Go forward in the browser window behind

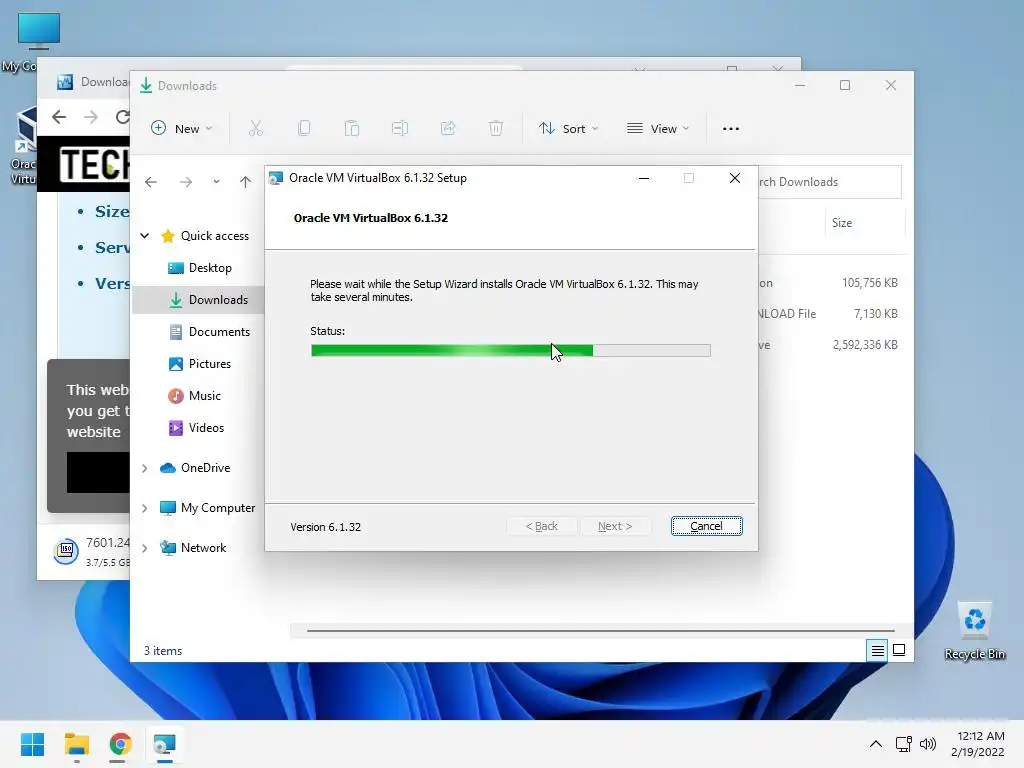tap(91, 117)
